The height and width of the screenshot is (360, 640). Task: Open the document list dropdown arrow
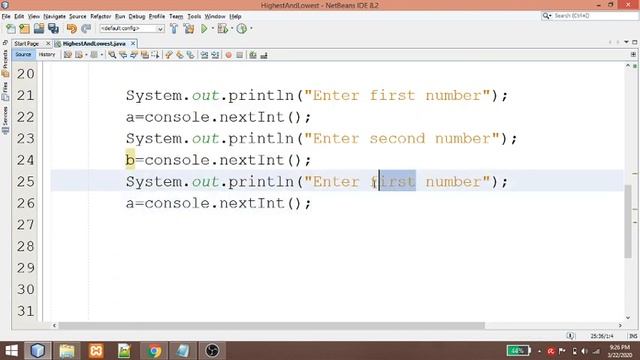[626, 42]
